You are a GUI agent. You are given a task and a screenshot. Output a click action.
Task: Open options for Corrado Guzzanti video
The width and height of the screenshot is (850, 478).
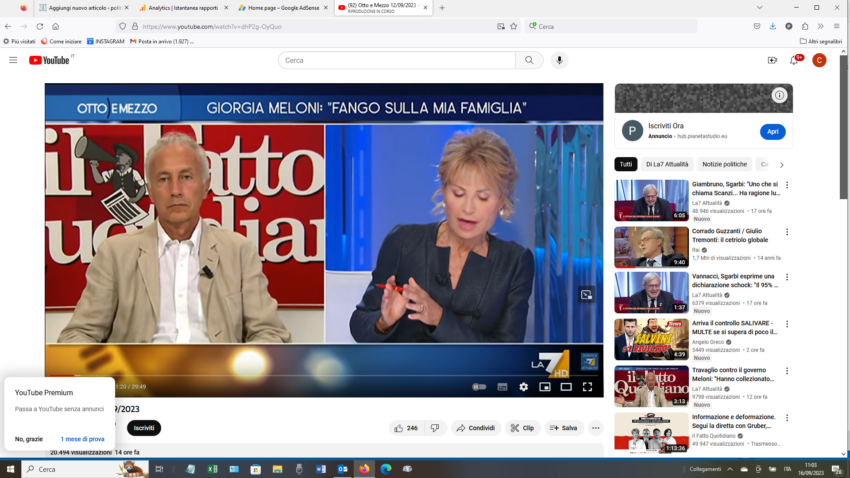click(787, 232)
